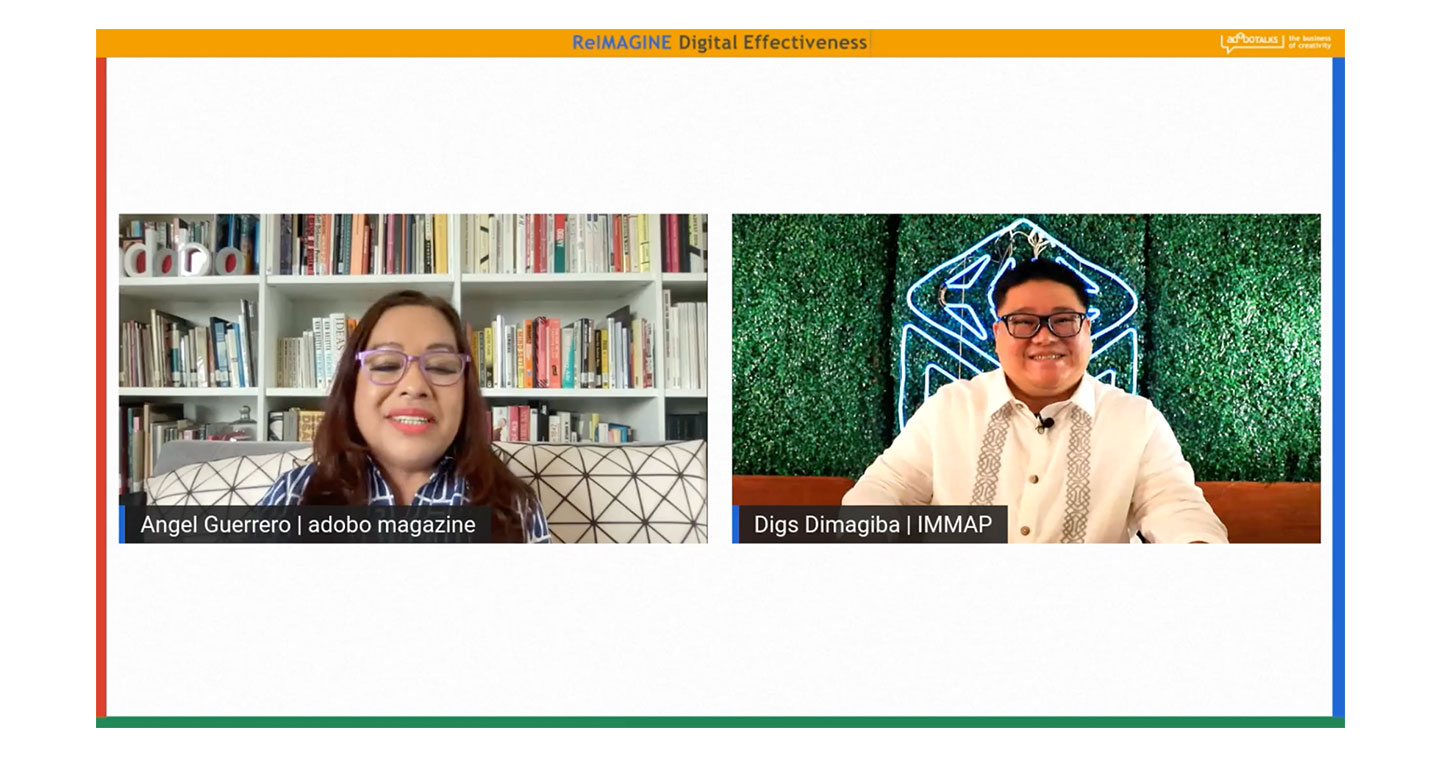Viewport: 1440px width, 757px height.
Task: Click the lapel microphone on Digs' shirt
Action: [x=1046, y=424]
